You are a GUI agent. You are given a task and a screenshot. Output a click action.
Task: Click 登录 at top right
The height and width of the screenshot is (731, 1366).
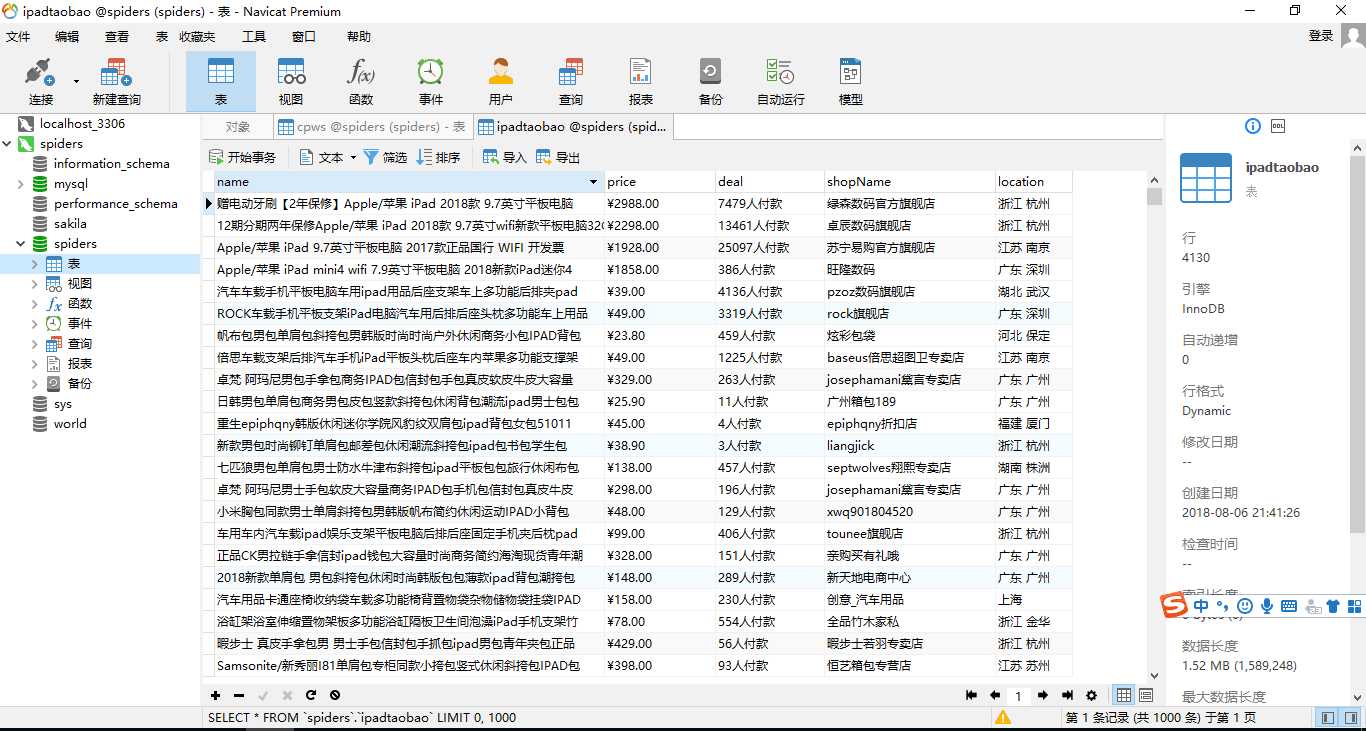coord(1321,36)
